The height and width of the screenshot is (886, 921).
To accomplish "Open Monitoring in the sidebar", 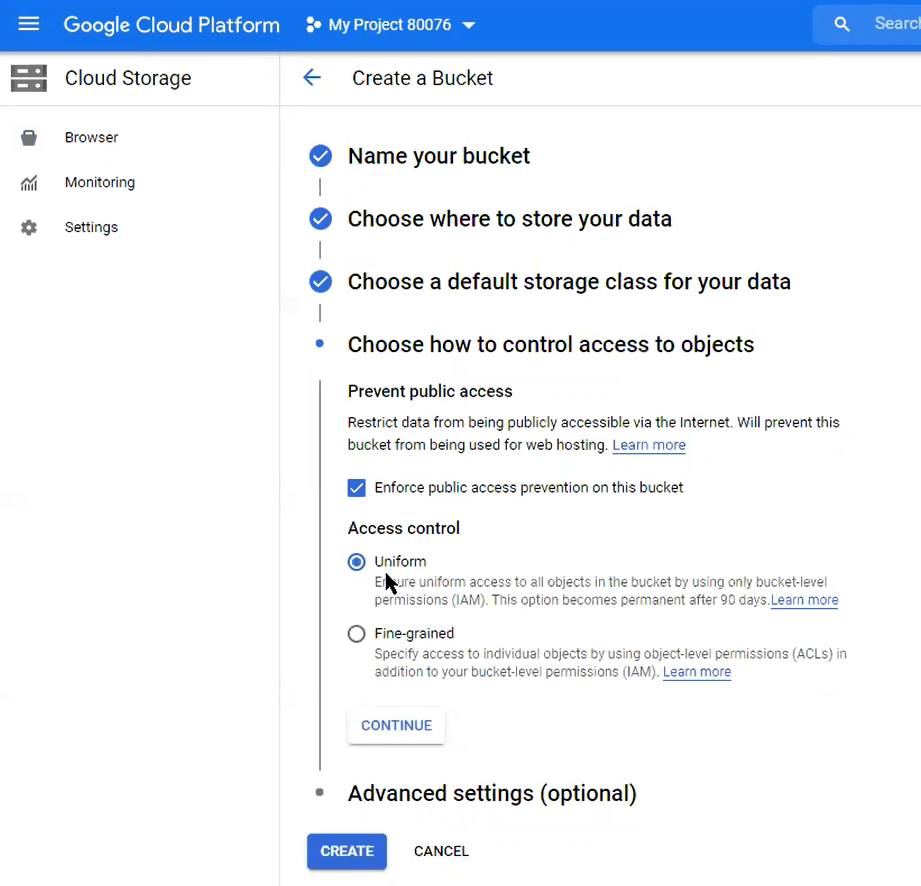I will pyautogui.click(x=100, y=183).
